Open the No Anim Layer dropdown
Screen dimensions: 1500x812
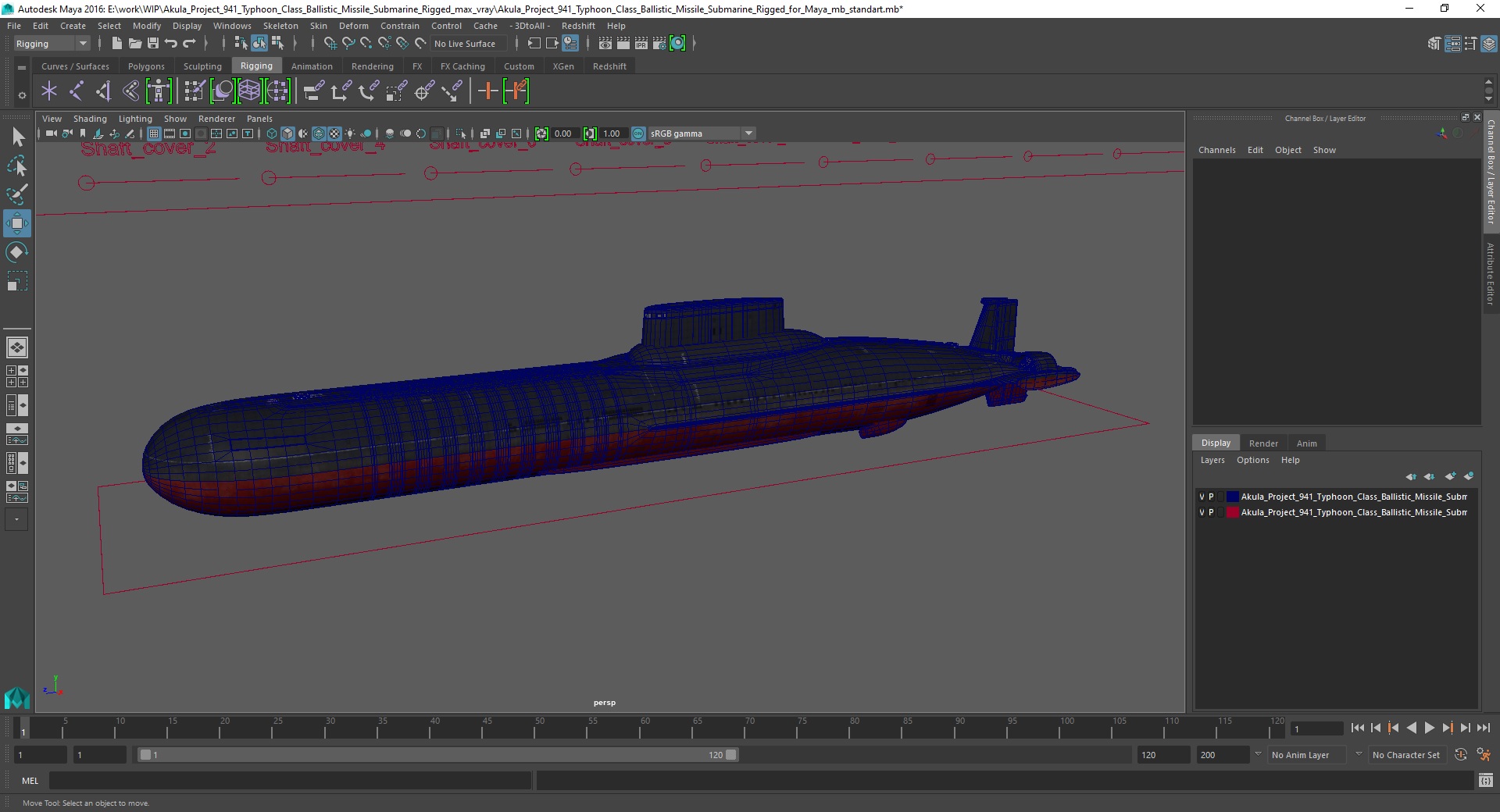coord(1306,755)
